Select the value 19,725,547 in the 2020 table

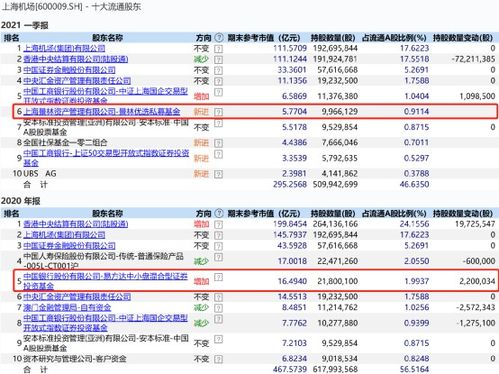point(475,224)
